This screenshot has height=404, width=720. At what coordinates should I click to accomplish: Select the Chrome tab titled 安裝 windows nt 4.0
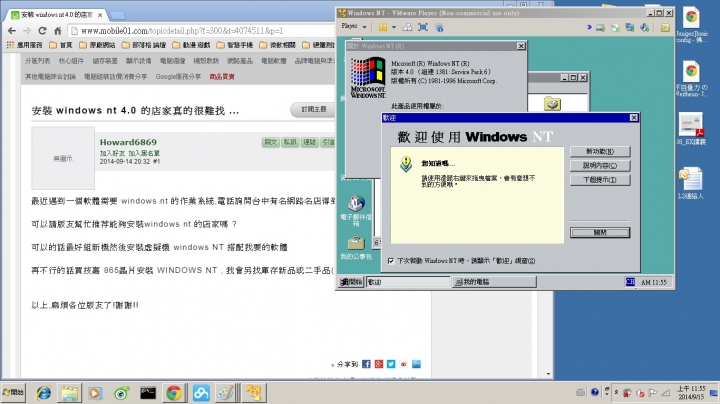(x=56, y=15)
